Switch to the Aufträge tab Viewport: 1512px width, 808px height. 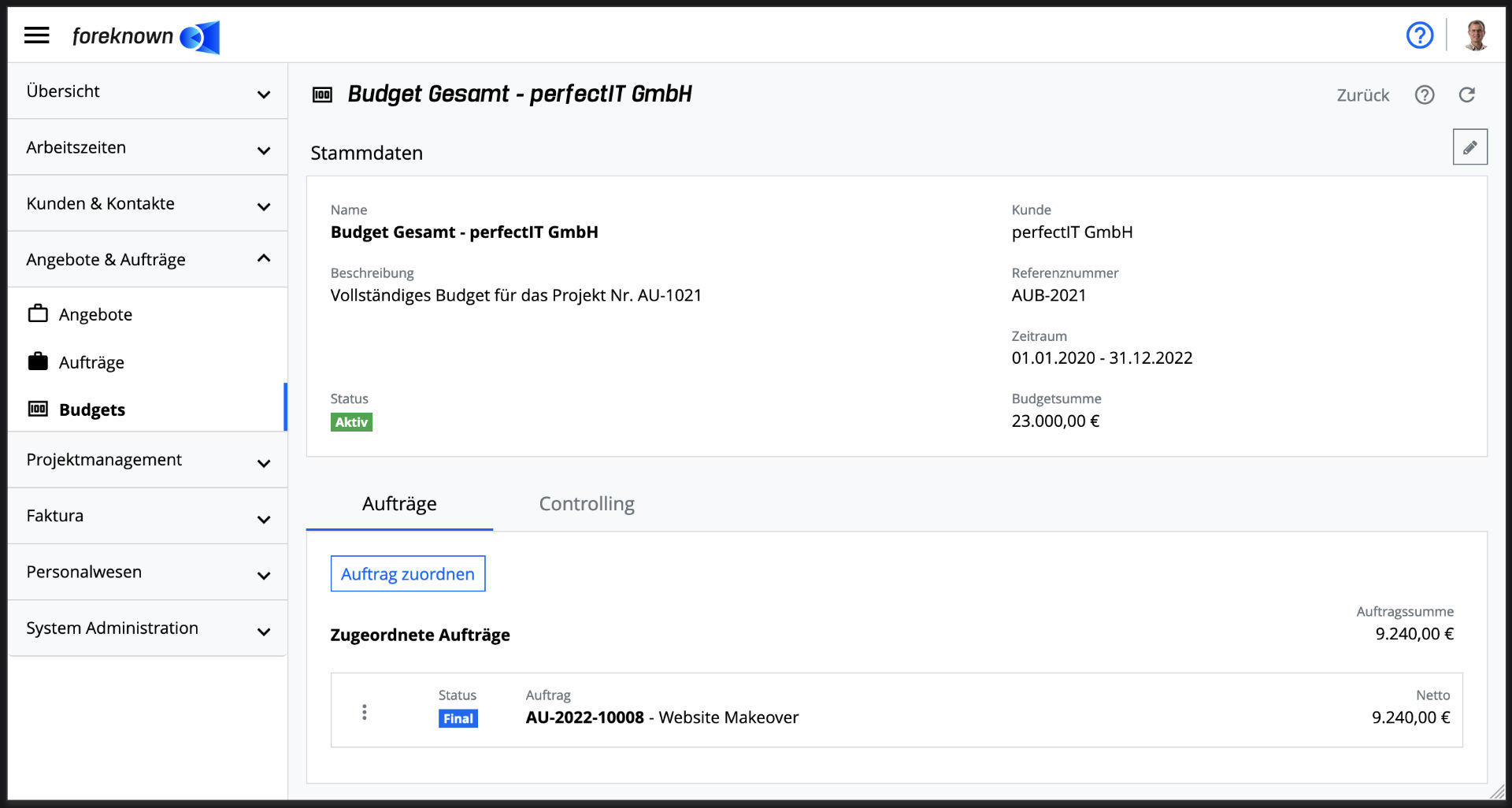pyautogui.click(x=399, y=504)
